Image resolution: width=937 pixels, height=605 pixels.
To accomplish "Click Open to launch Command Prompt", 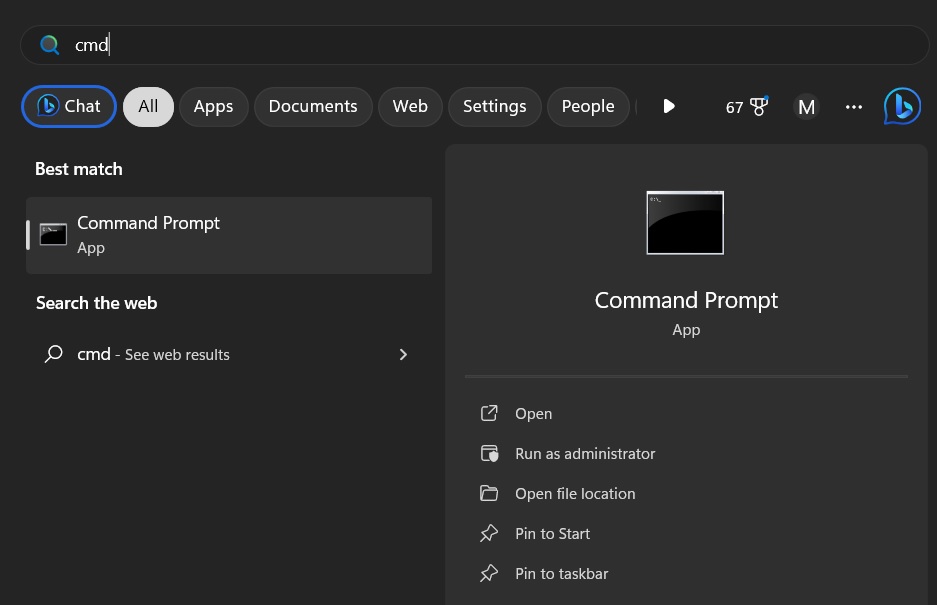I will tap(533, 413).
